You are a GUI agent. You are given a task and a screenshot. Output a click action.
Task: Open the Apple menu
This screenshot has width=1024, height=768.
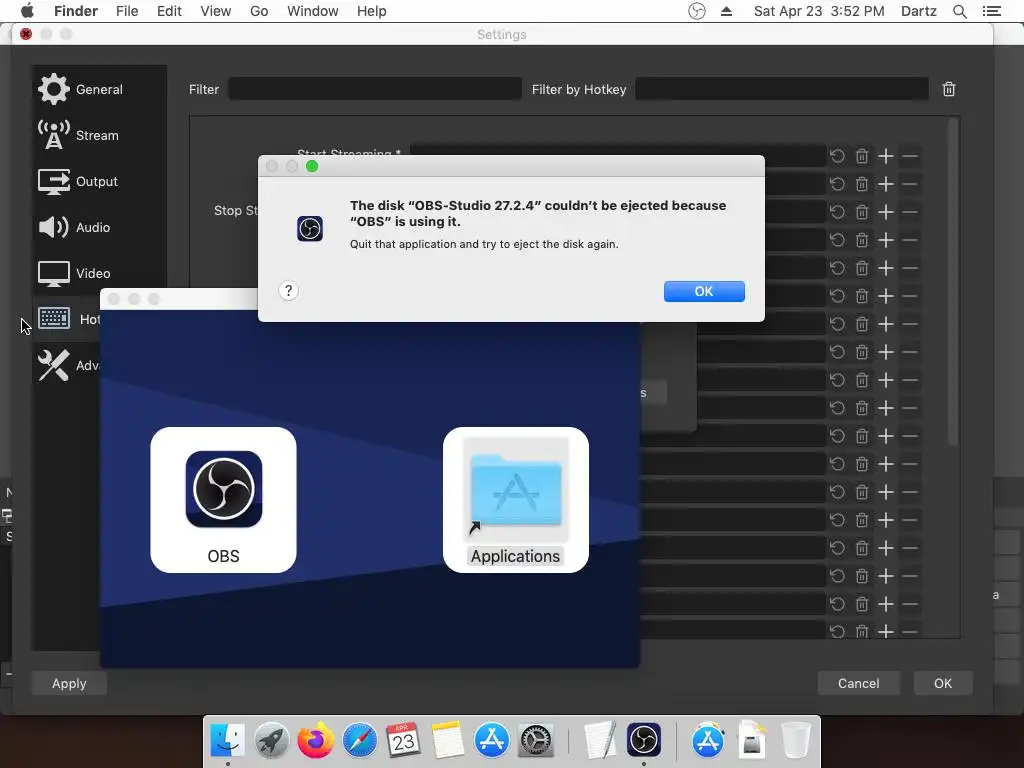click(27, 11)
